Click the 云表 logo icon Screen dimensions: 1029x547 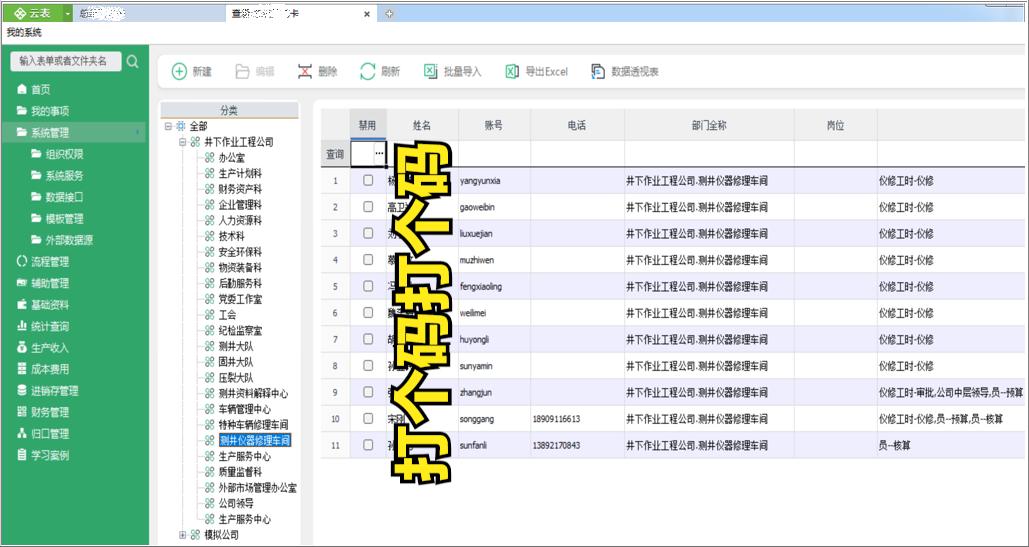(x=18, y=13)
